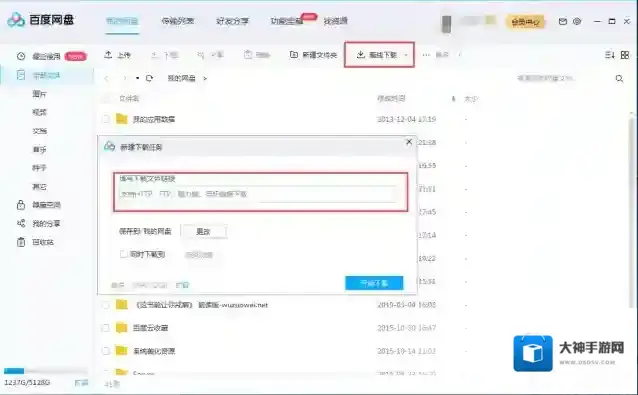
Task: Switch to 传输列表 tab
Action: 177,21
